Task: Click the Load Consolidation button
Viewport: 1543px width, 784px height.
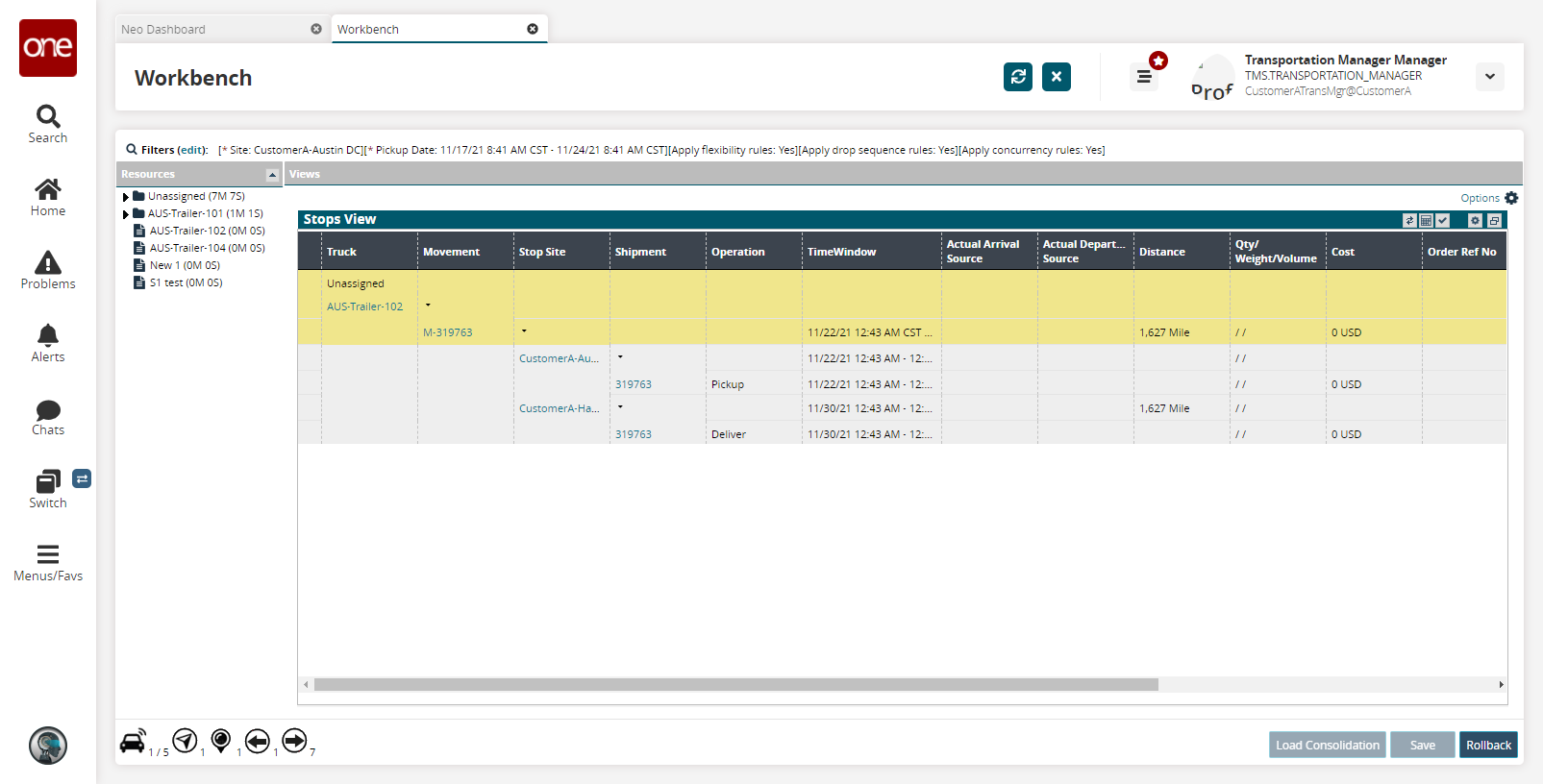Action: (x=1328, y=745)
